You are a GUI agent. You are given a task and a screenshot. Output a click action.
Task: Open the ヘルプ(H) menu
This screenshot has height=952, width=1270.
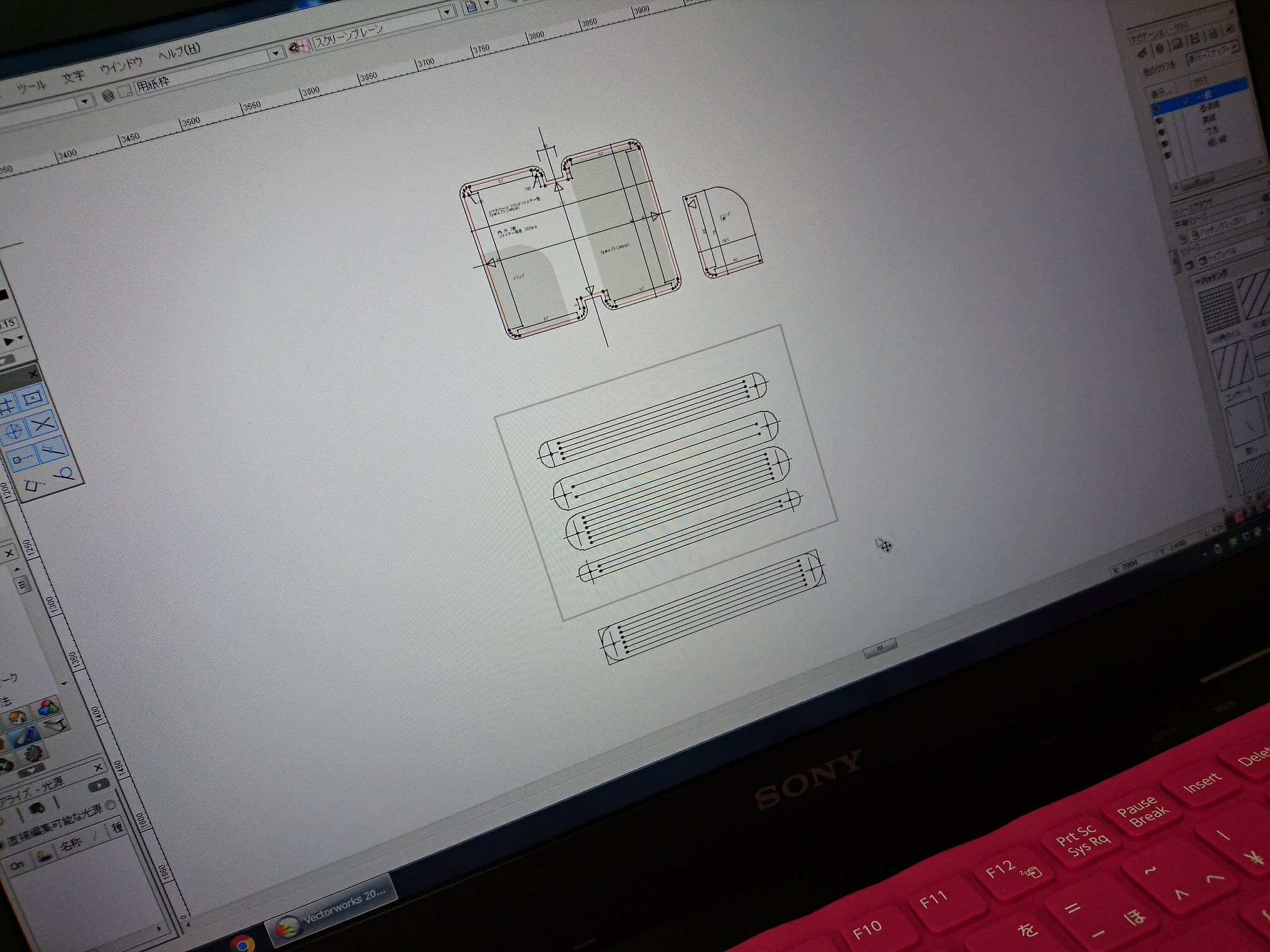(x=179, y=52)
